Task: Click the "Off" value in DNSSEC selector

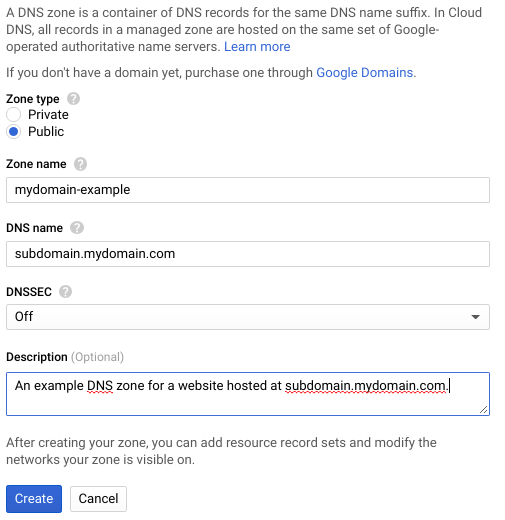Action: coord(24,317)
